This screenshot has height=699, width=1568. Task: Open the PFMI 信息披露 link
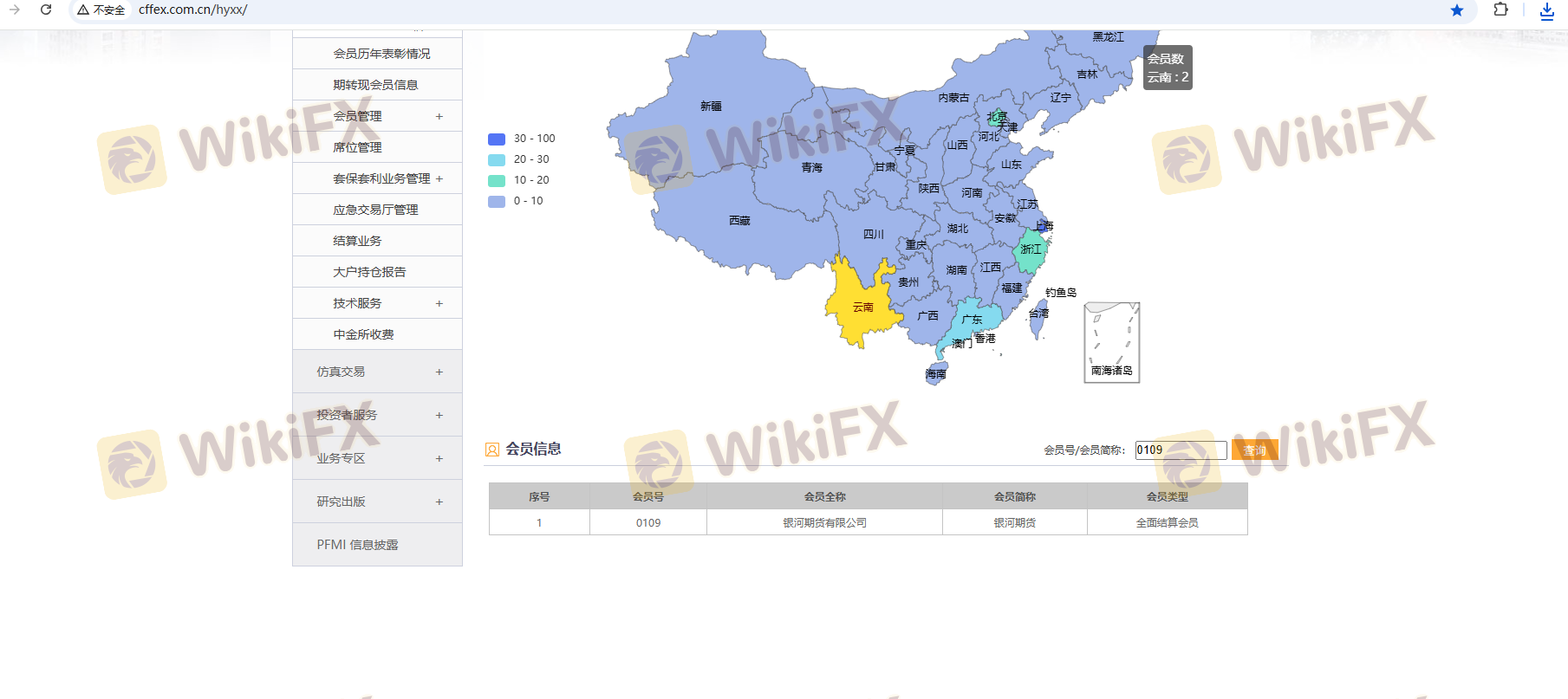357,545
